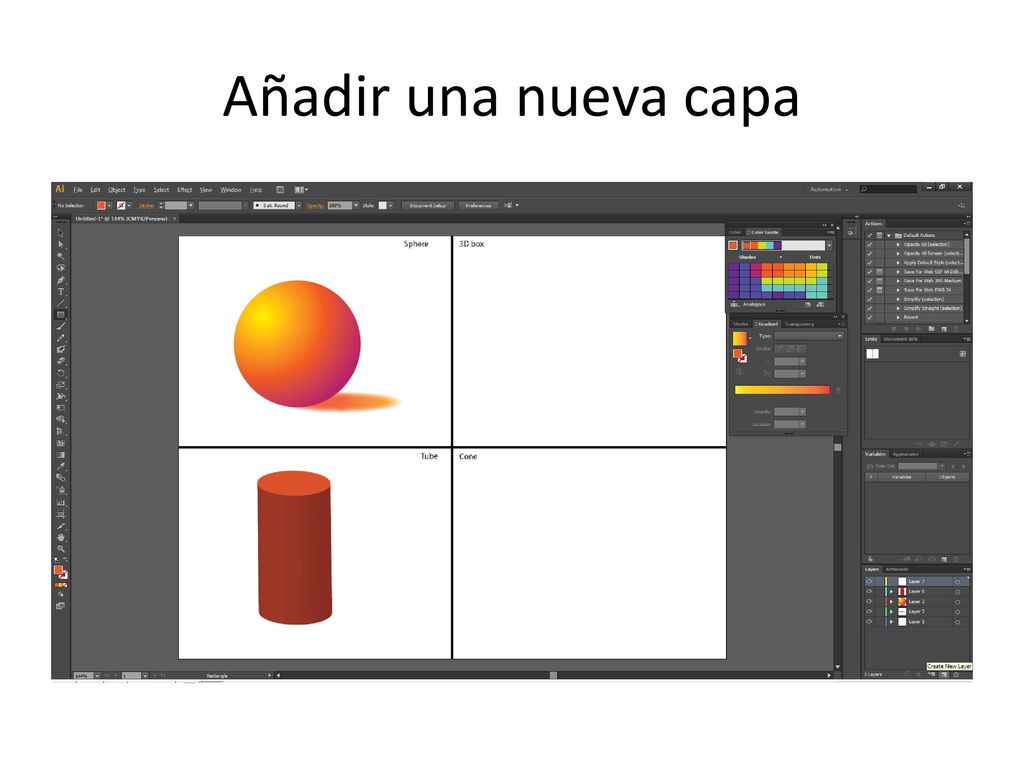
Task: Click the Create New Layer icon
Action: 944,675
